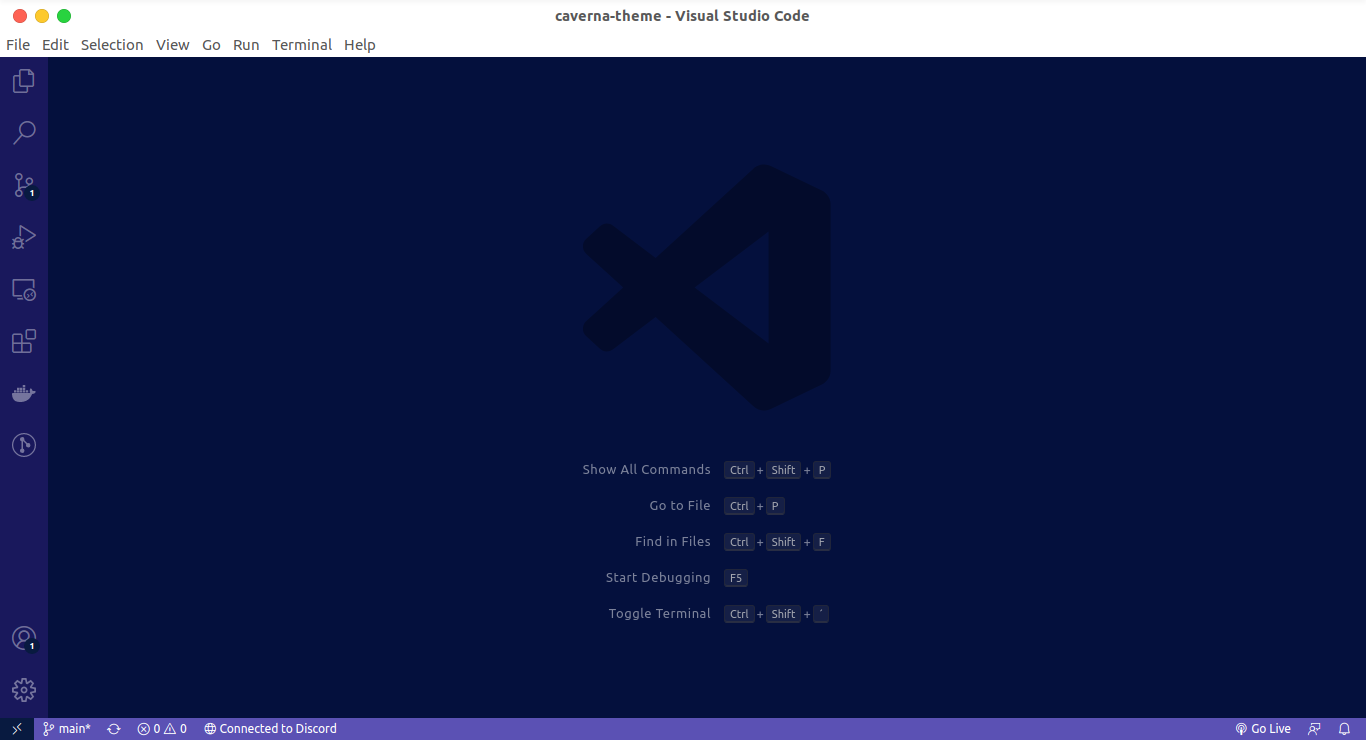Click the F5 key label
The image size is (1366, 740).
click(x=736, y=578)
